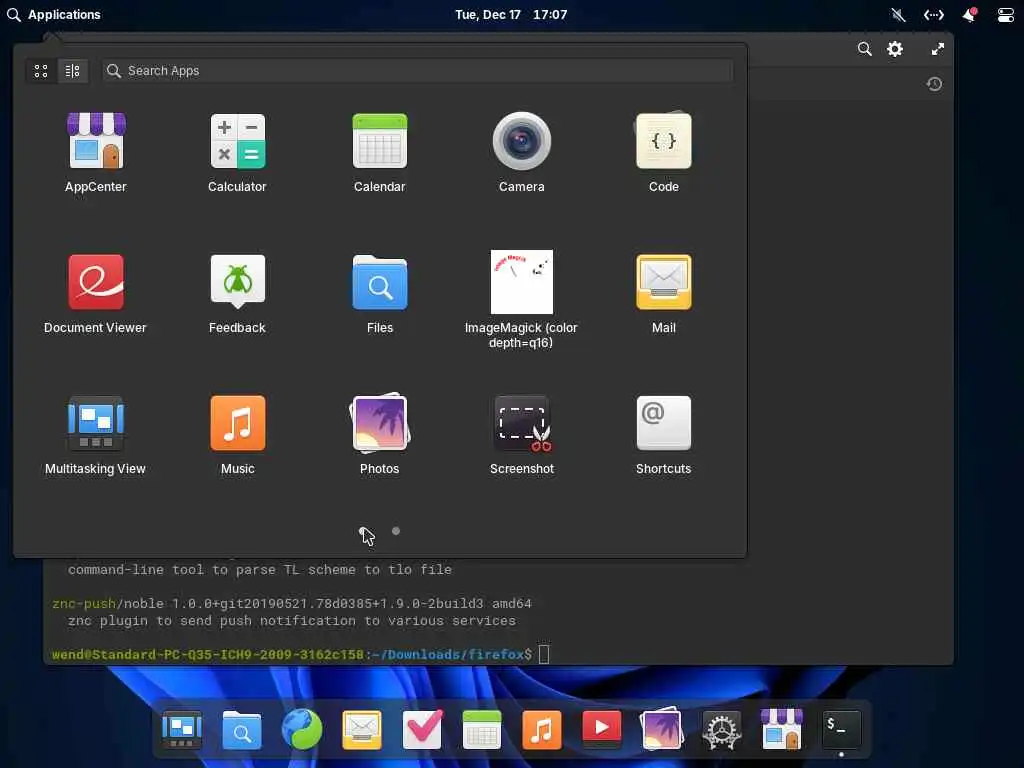Open Multitasking View from the grid
Viewport: 1024px width, 768px height.
[95, 435]
